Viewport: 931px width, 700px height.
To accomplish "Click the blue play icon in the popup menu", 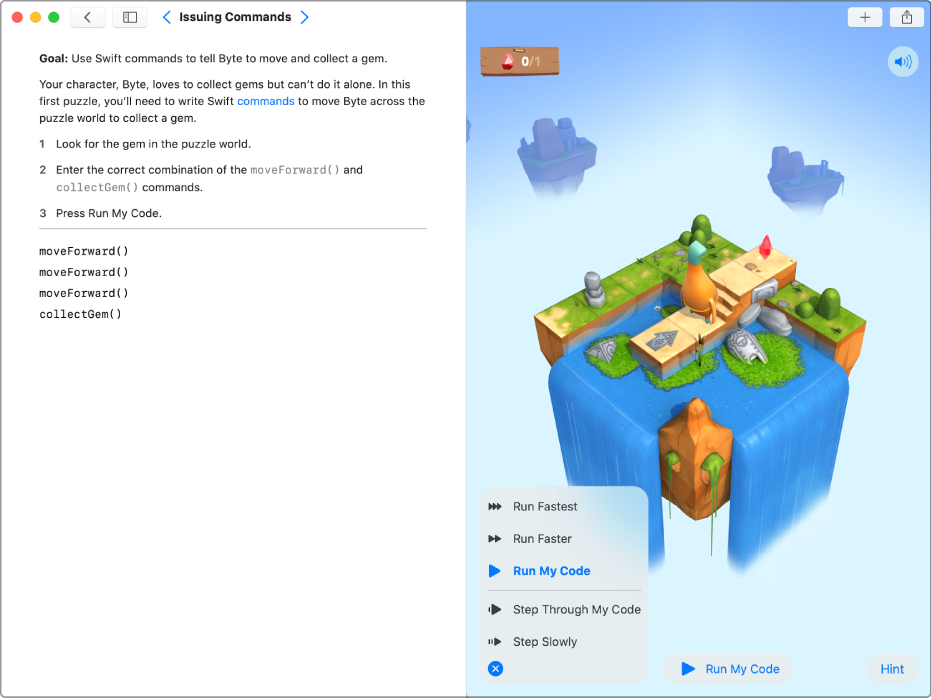I will (x=495, y=571).
